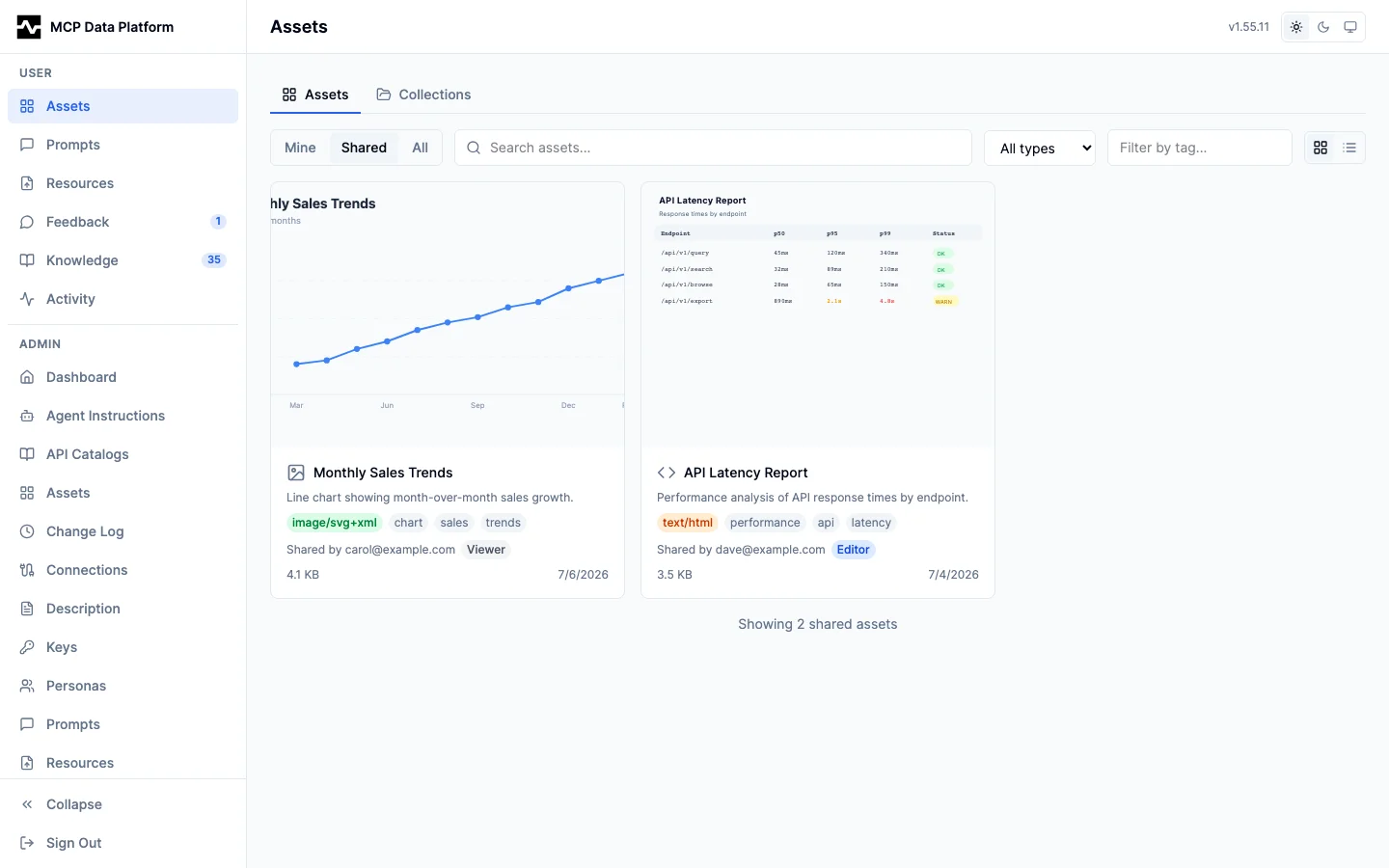Switch to grid view layout icon

click(x=1321, y=148)
